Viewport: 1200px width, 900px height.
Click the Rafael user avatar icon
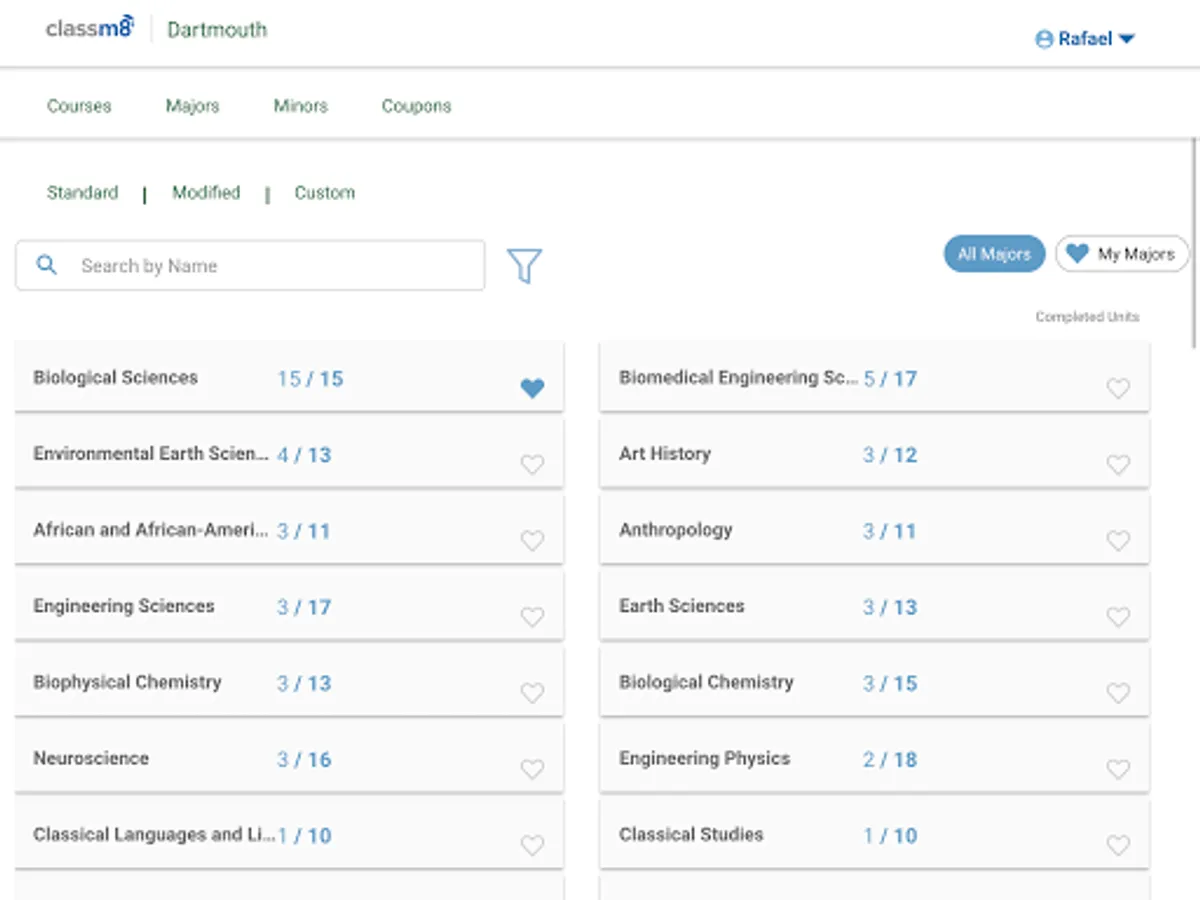(1044, 39)
